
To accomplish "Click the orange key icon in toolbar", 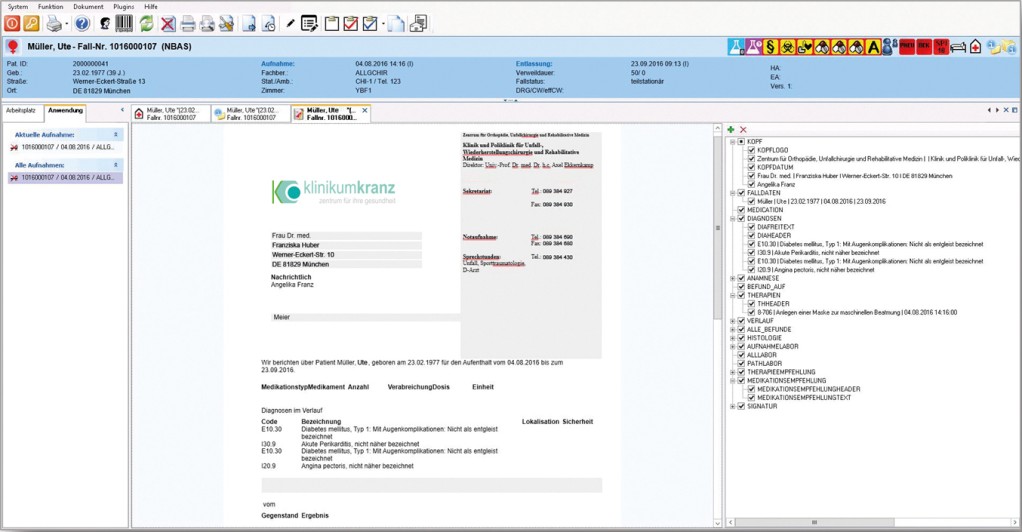I will point(31,24).
